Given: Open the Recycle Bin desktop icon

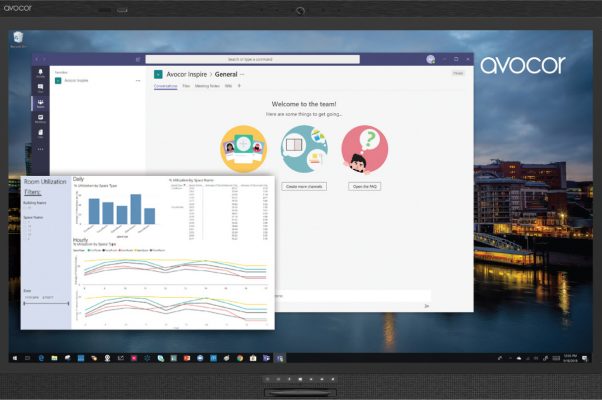Looking at the screenshot, I should click(18, 40).
